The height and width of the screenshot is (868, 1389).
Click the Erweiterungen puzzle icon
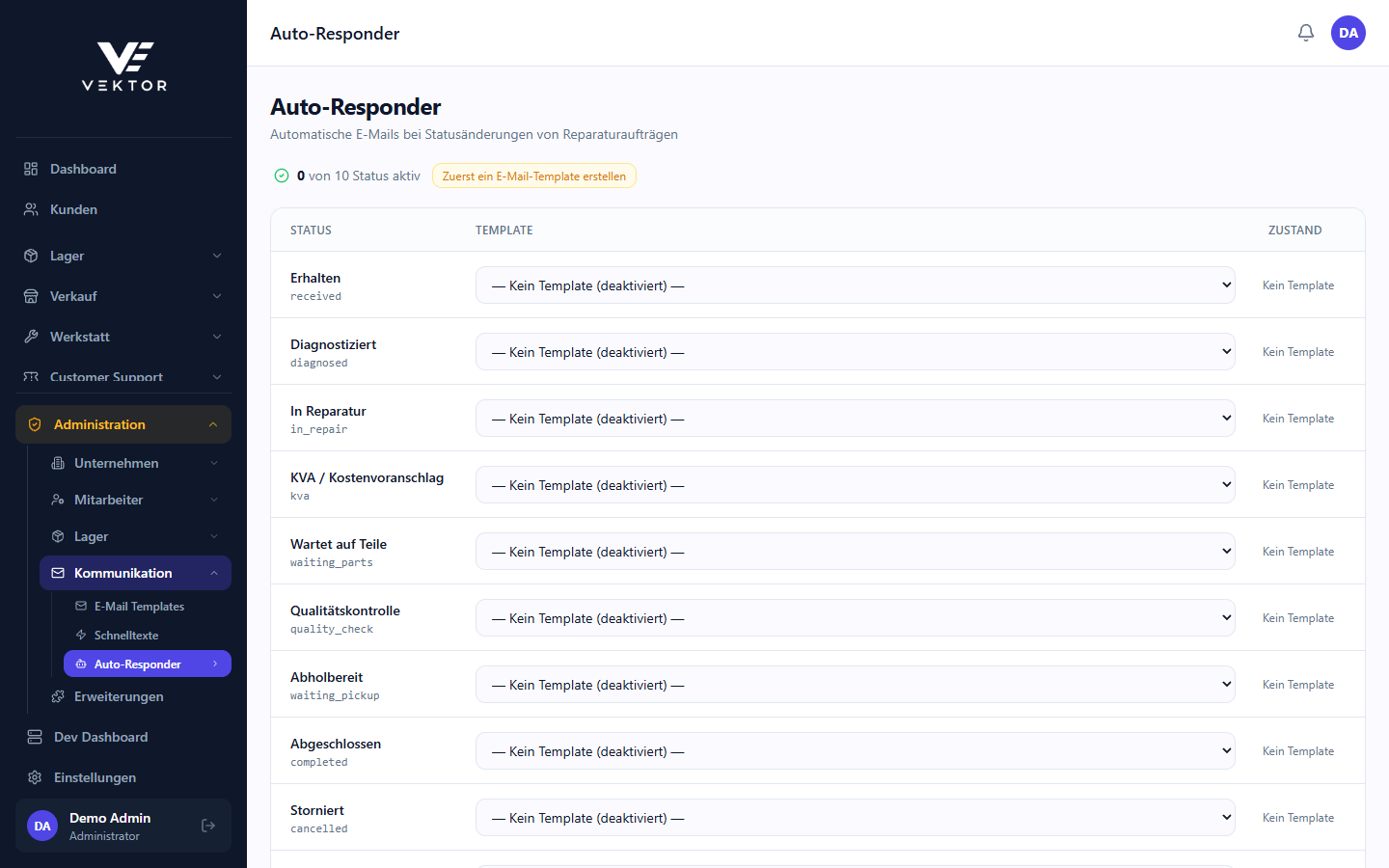coord(58,696)
